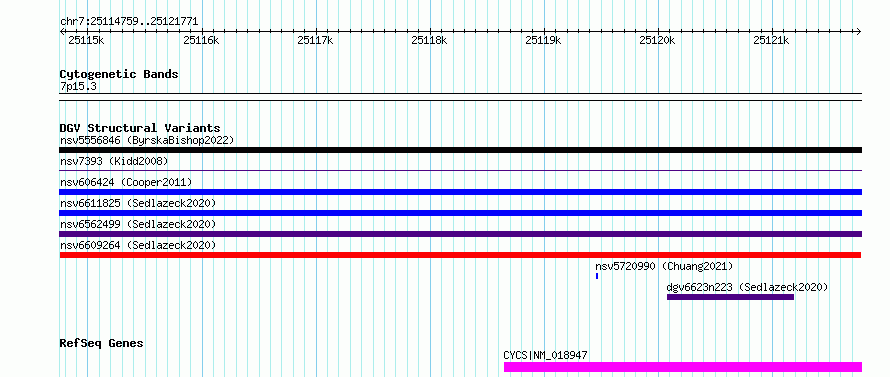Click the 25115k ruler tick label
The width and height of the screenshot is (890, 377).
tap(86, 40)
